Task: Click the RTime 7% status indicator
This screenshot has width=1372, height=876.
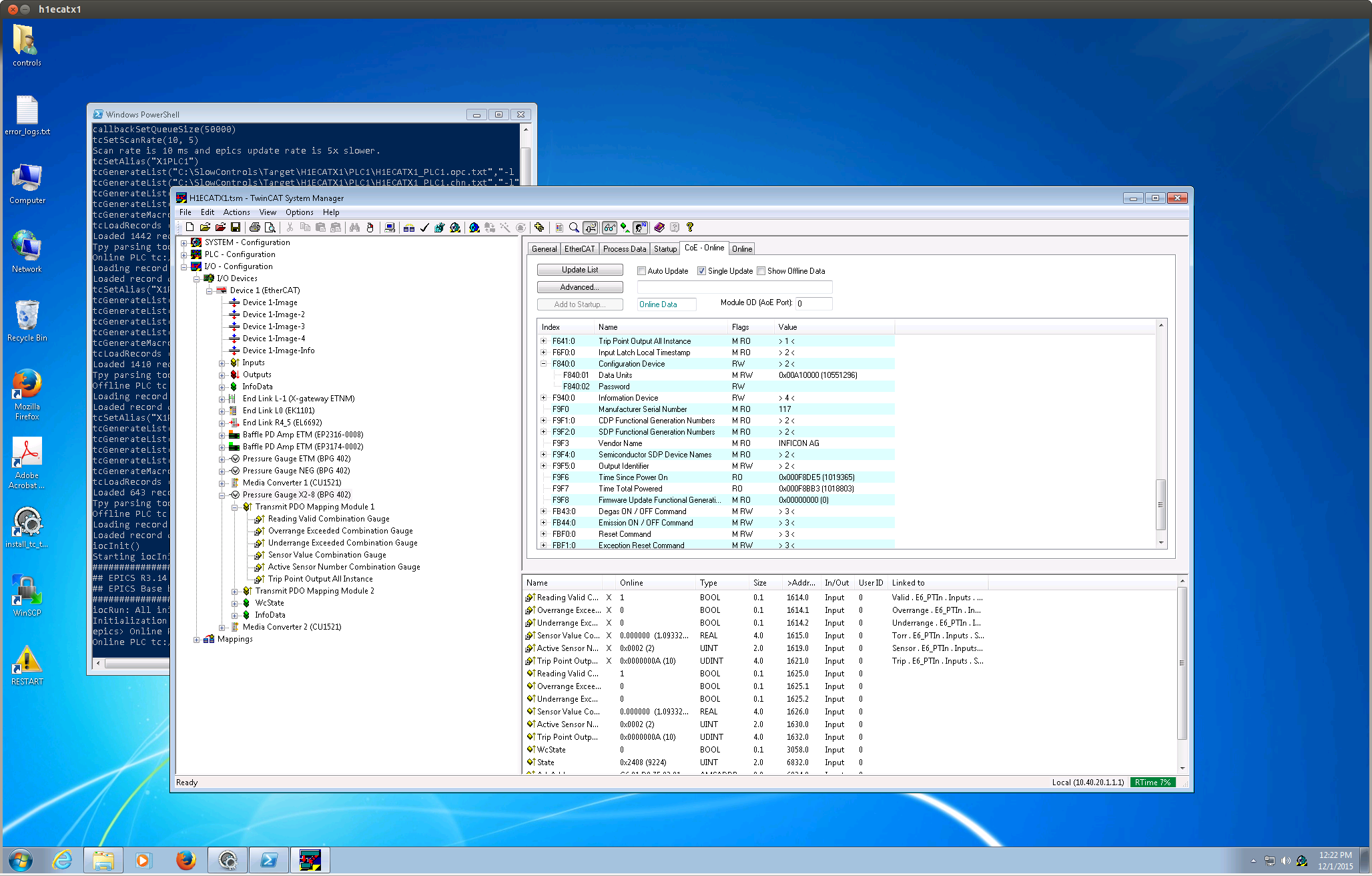Action: (x=1153, y=783)
